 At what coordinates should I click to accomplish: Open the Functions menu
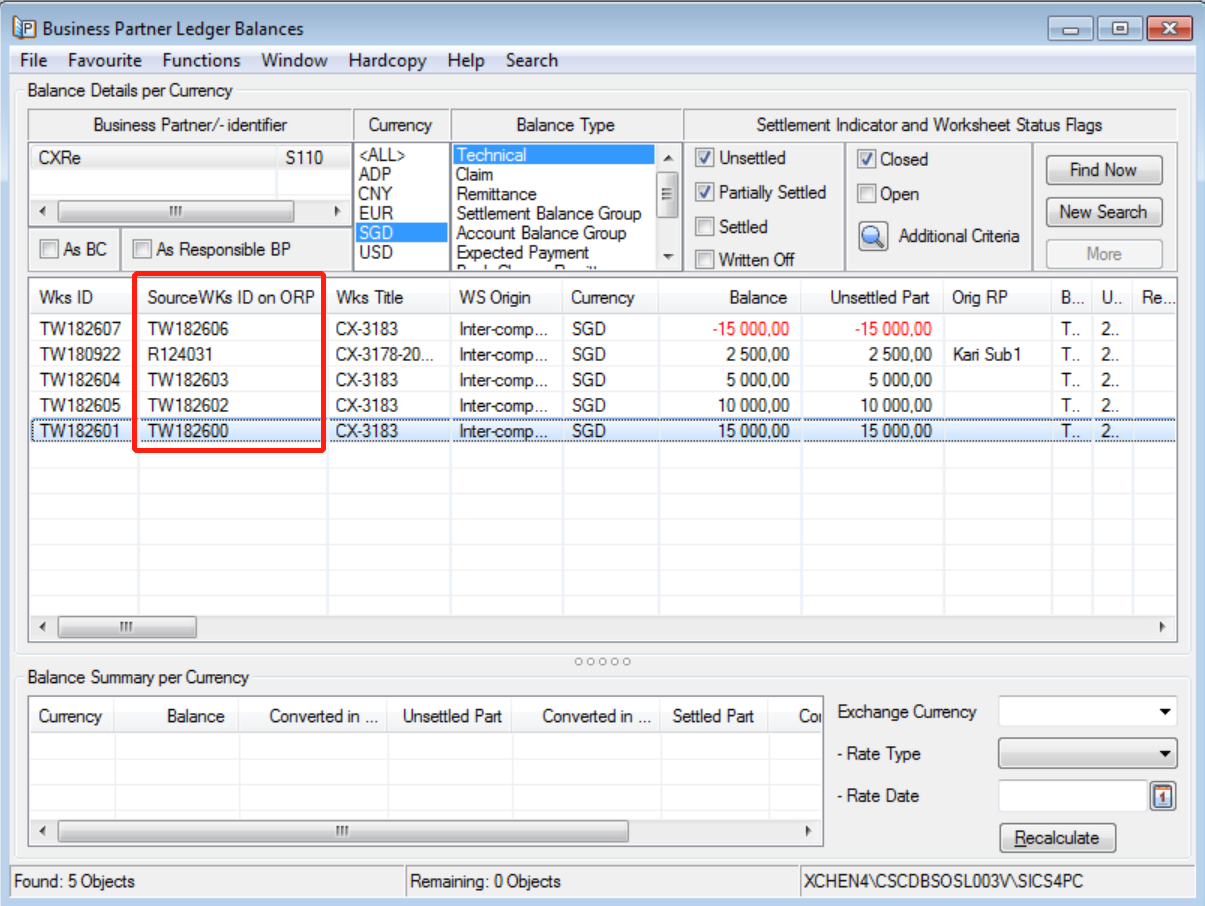click(x=201, y=60)
